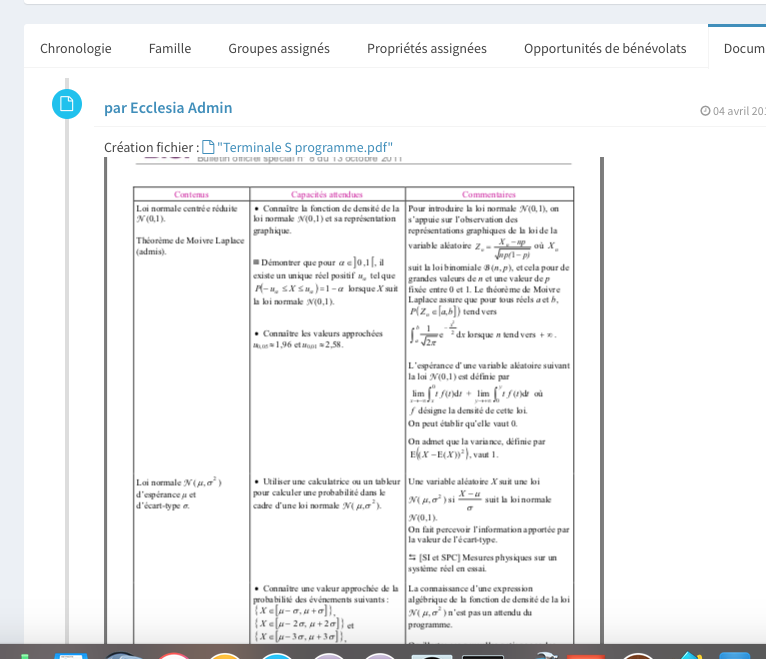Click the "[SI et SPC] Mesures physiques" line
Viewport: 766px width, 659px height.
(x=482, y=557)
